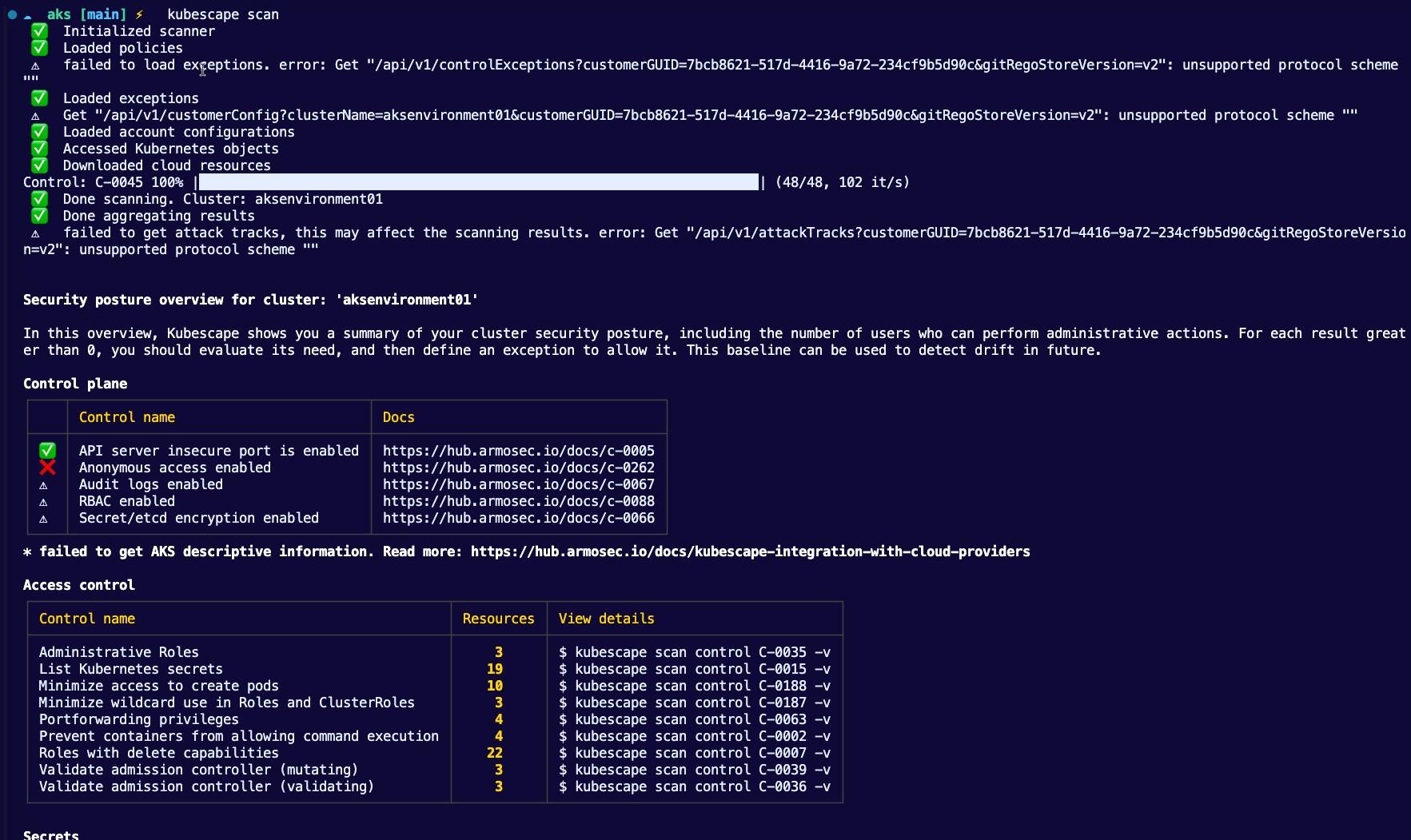
Task: Click the blue dot at the prompt start
Action: [12, 14]
